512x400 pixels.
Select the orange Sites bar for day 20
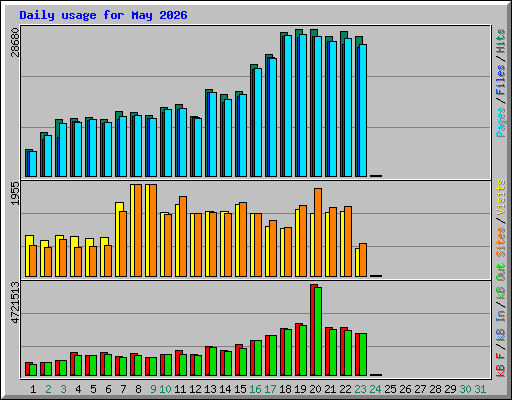(x=318, y=232)
